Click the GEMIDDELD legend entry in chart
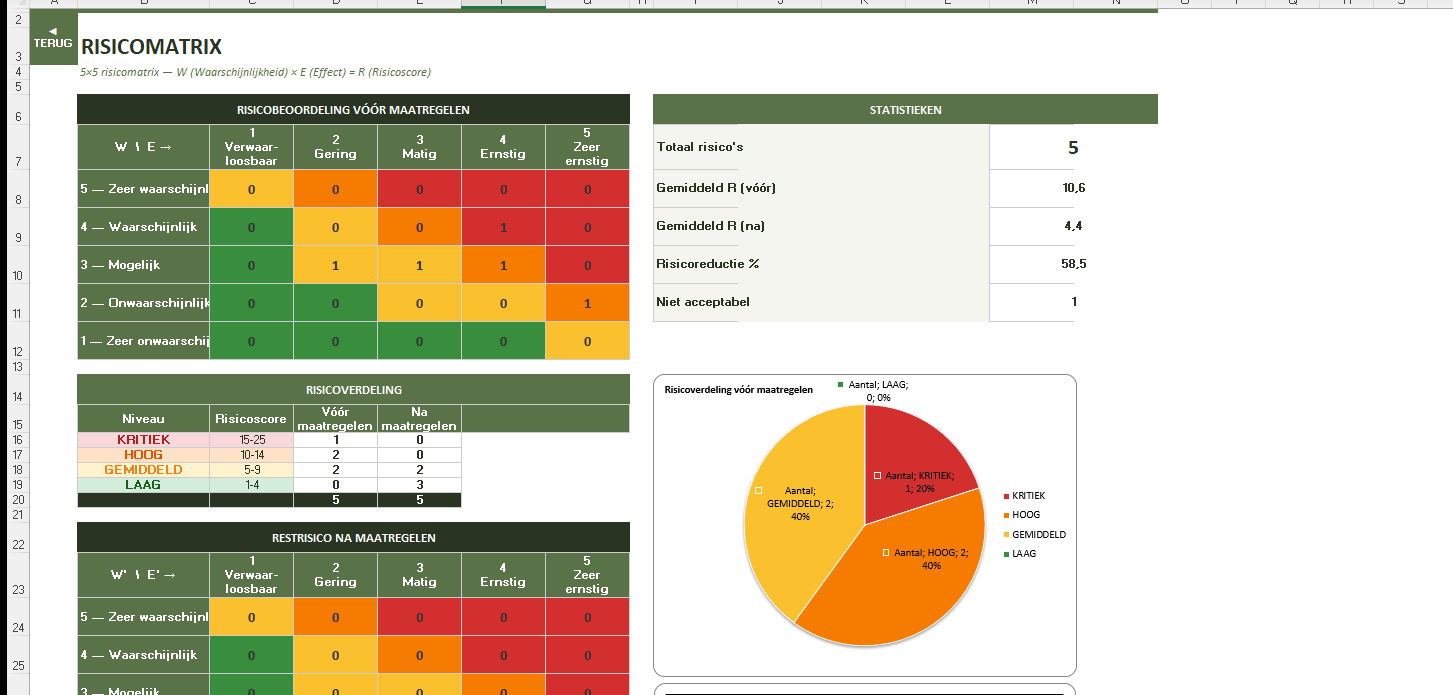Viewport: 1453px width, 695px height. [x=1037, y=534]
